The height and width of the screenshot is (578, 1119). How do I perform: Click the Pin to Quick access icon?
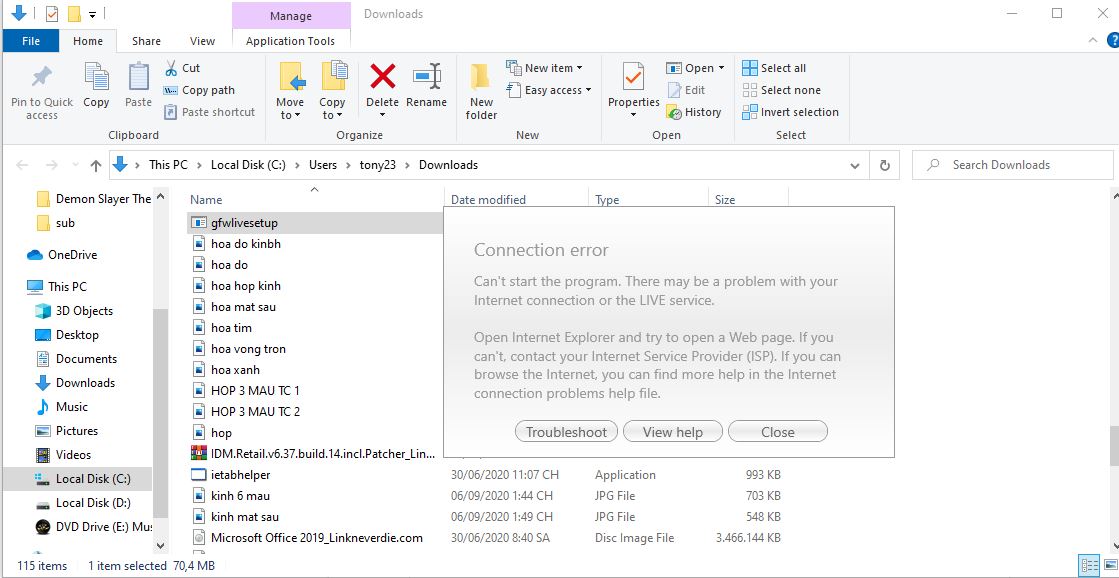pyautogui.click(x=41, y=78)
